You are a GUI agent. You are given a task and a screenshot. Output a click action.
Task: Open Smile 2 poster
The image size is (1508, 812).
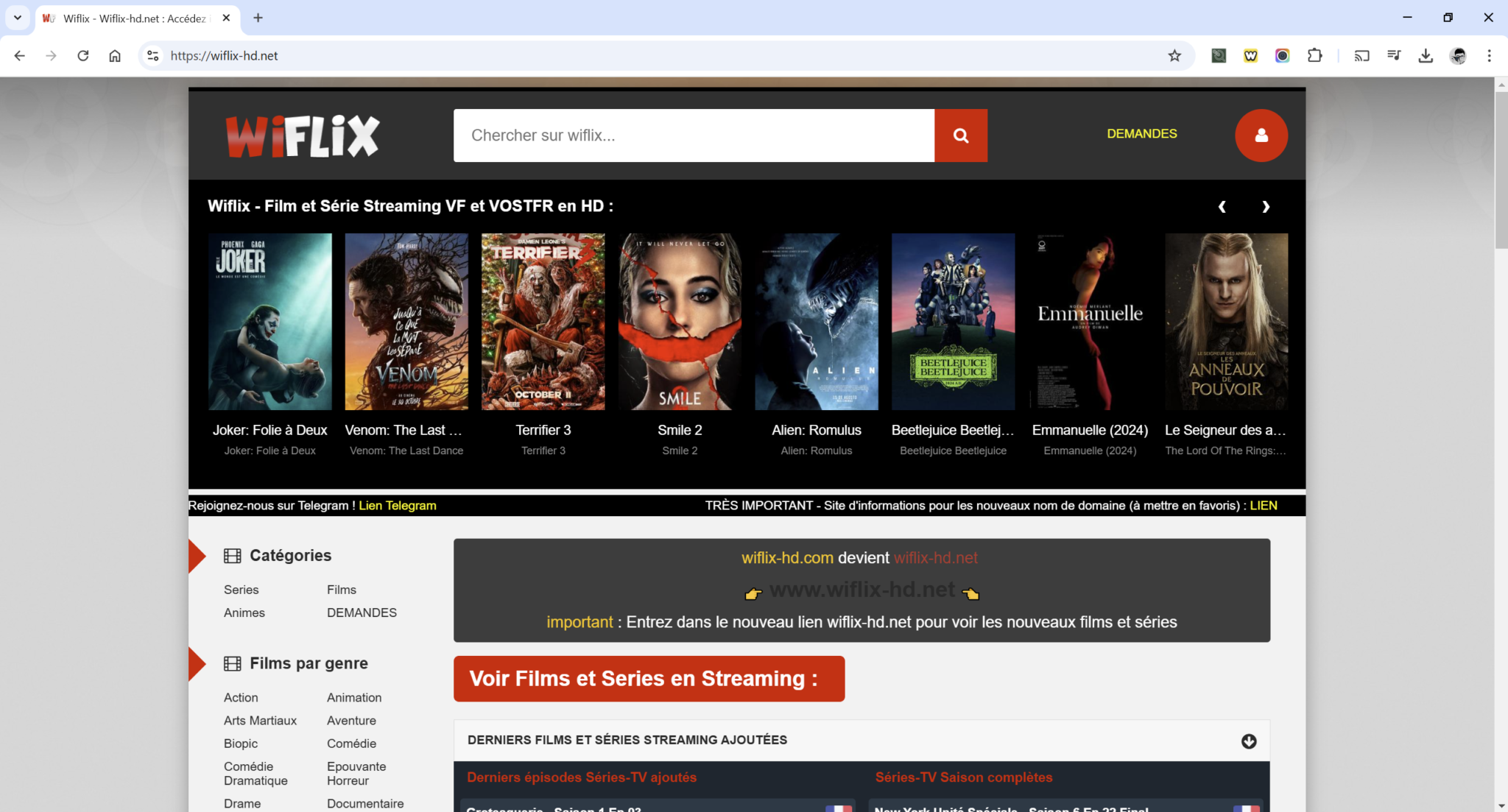(x=680, y=322)
